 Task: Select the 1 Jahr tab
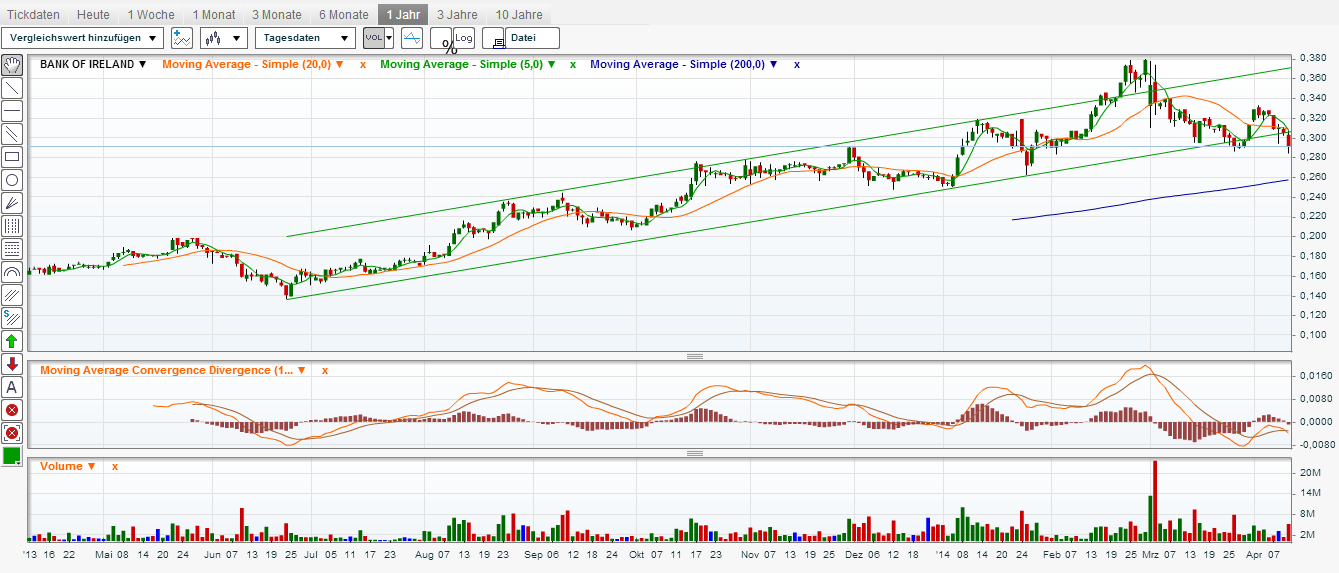(x=404, y=15)
